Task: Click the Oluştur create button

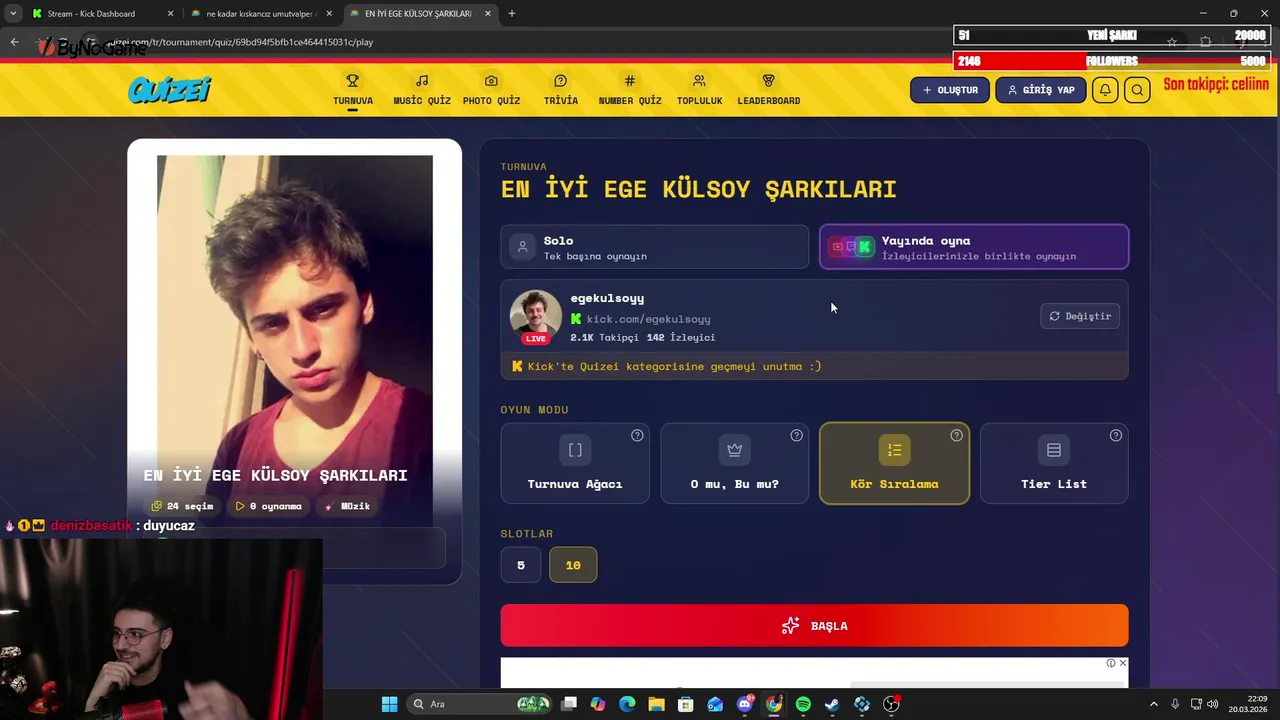Action: point(950,90)
